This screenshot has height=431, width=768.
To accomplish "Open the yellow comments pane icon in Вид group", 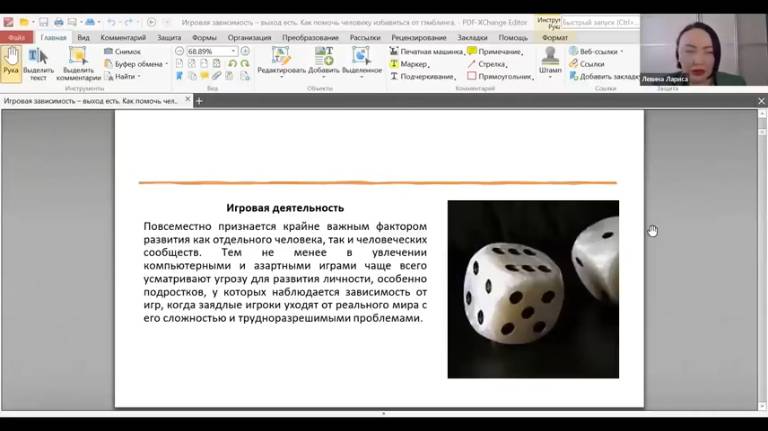I will click(x=204, y=76).
